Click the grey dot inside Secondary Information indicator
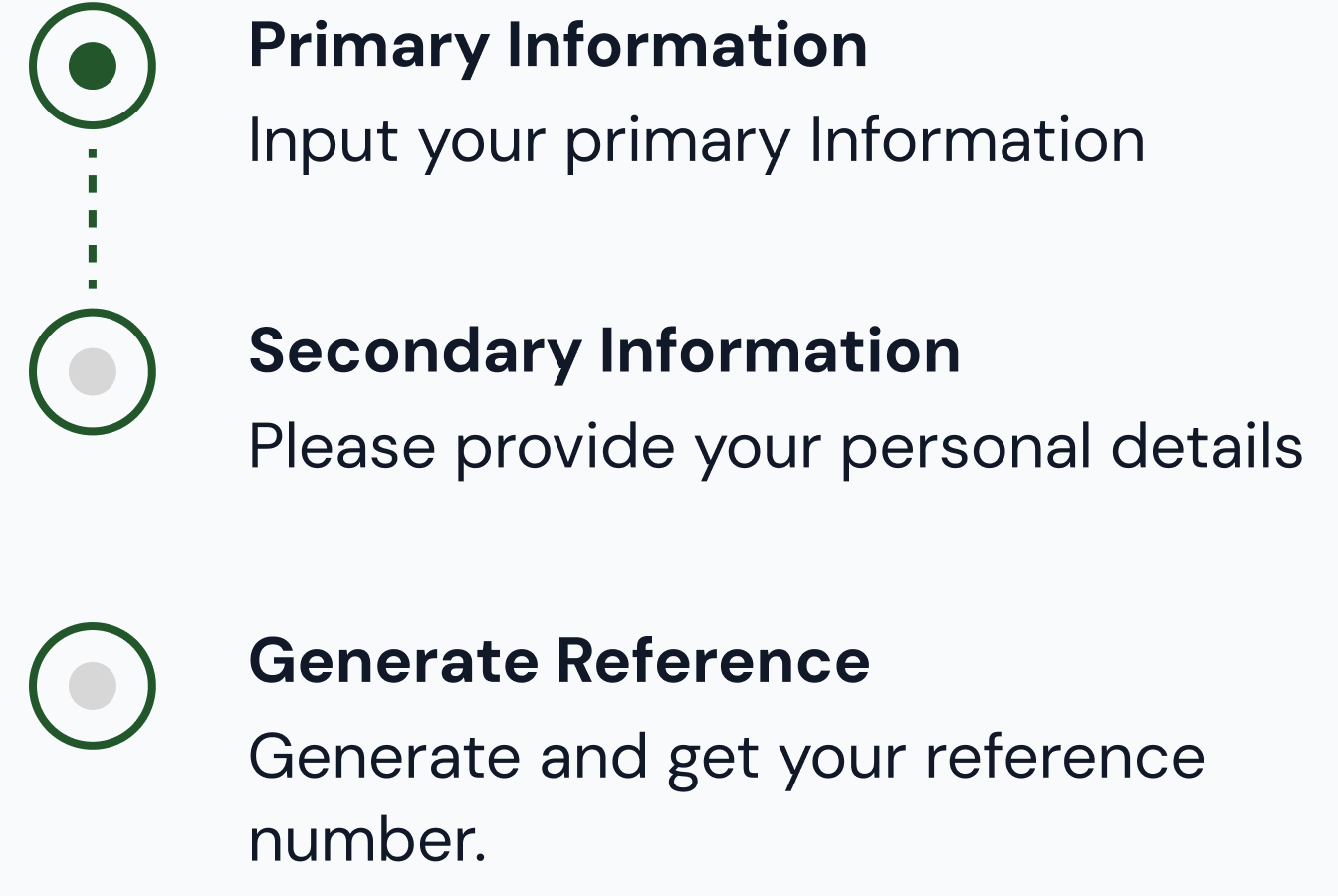Image resolution: width=1338 pixels, height=896 pixels. click(x=93, y=371)
